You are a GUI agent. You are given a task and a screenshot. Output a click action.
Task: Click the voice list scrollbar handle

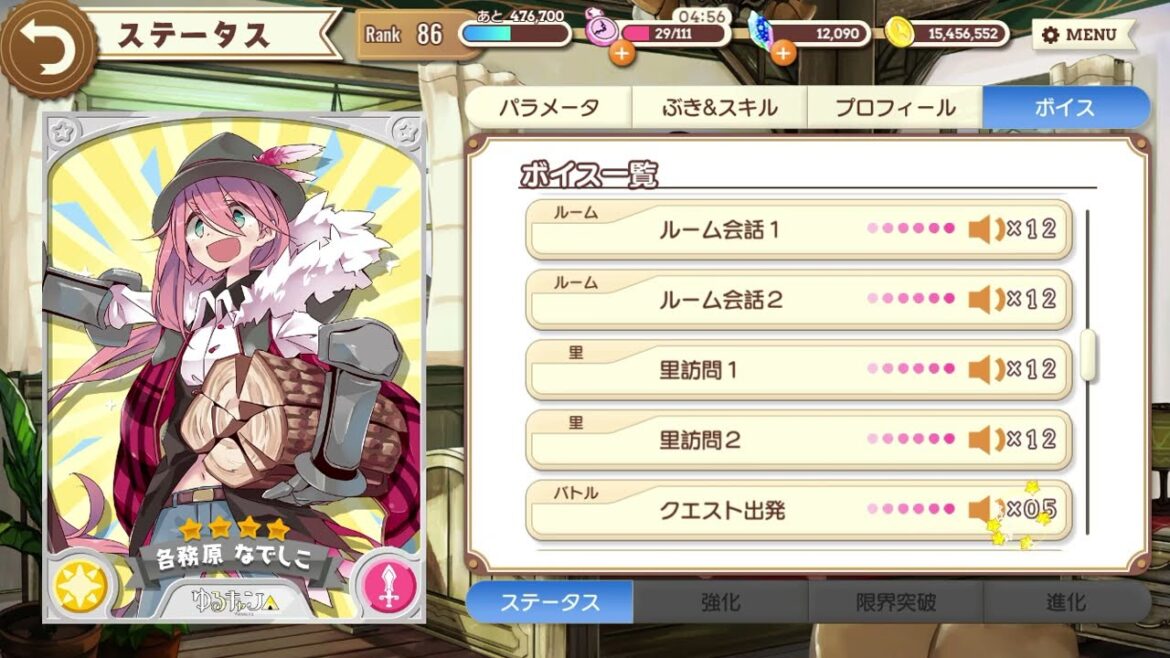tap(1088, 355)
